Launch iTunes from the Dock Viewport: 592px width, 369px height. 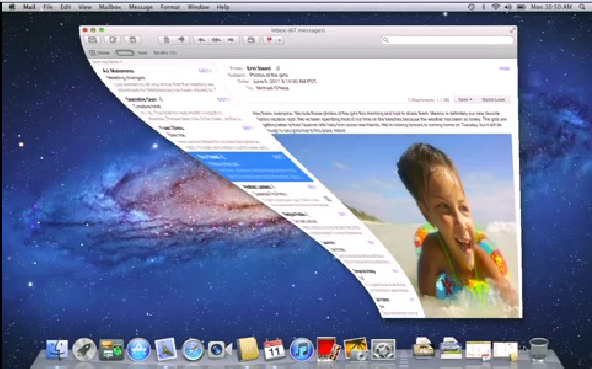(x=302, y=349)
